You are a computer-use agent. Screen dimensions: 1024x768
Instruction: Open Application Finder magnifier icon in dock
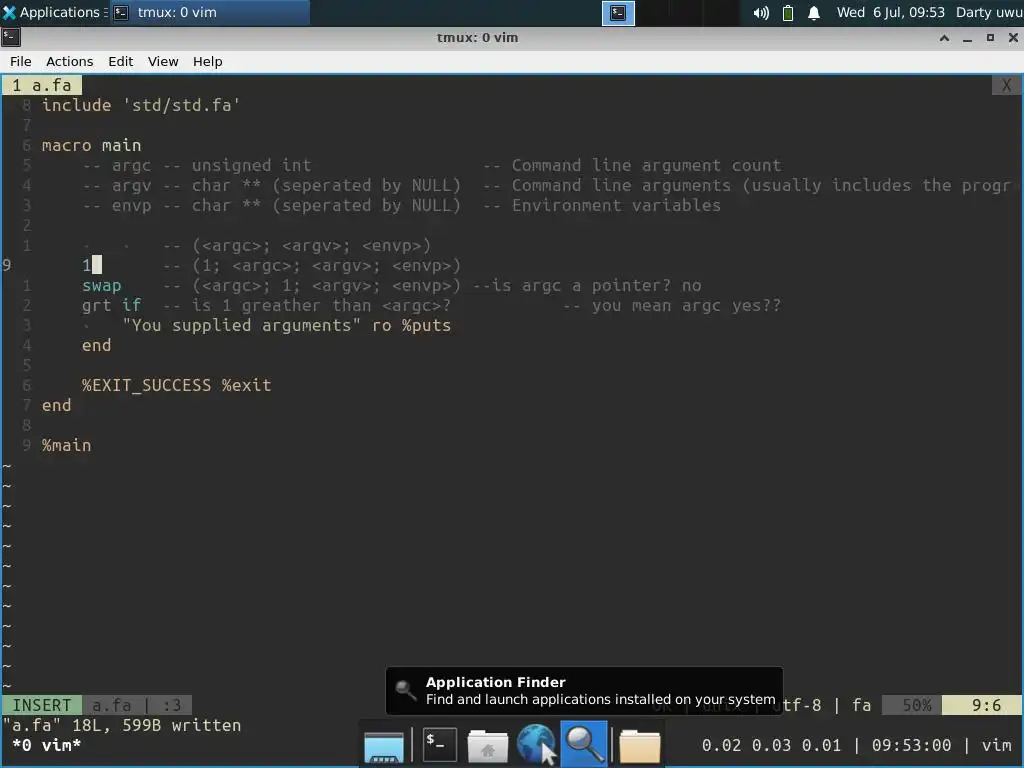[584, 744]
